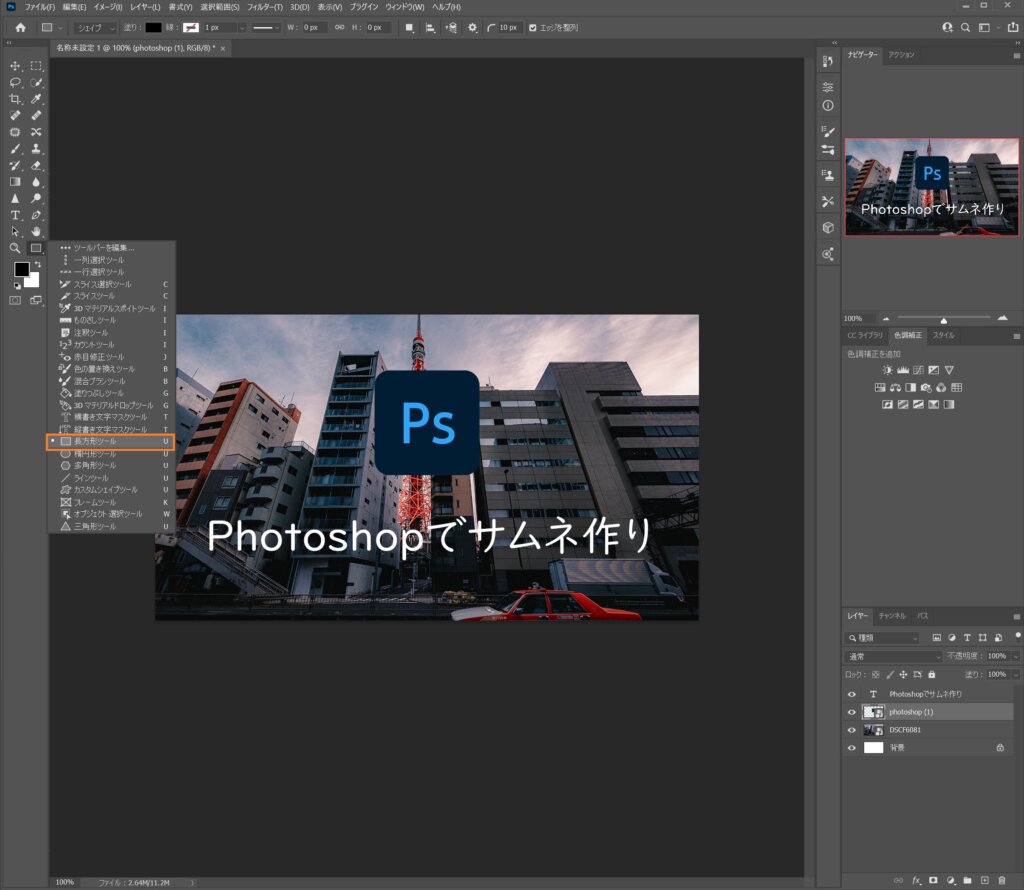
Task: Hide the Photoshopでサムネ作り text layer
Action: pyautogui.click(x=852, y=694)
